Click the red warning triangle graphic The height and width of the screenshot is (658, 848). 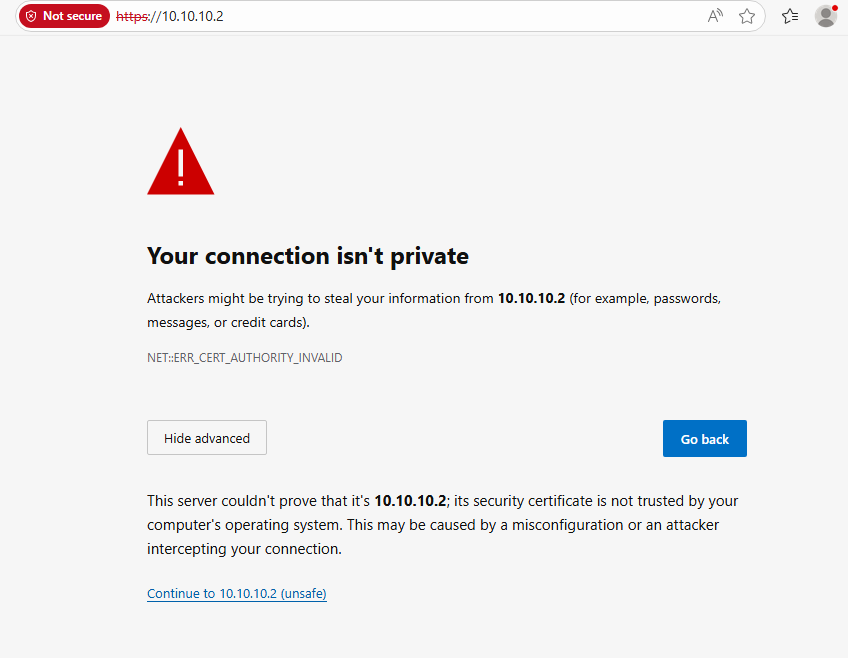[180, 160]
